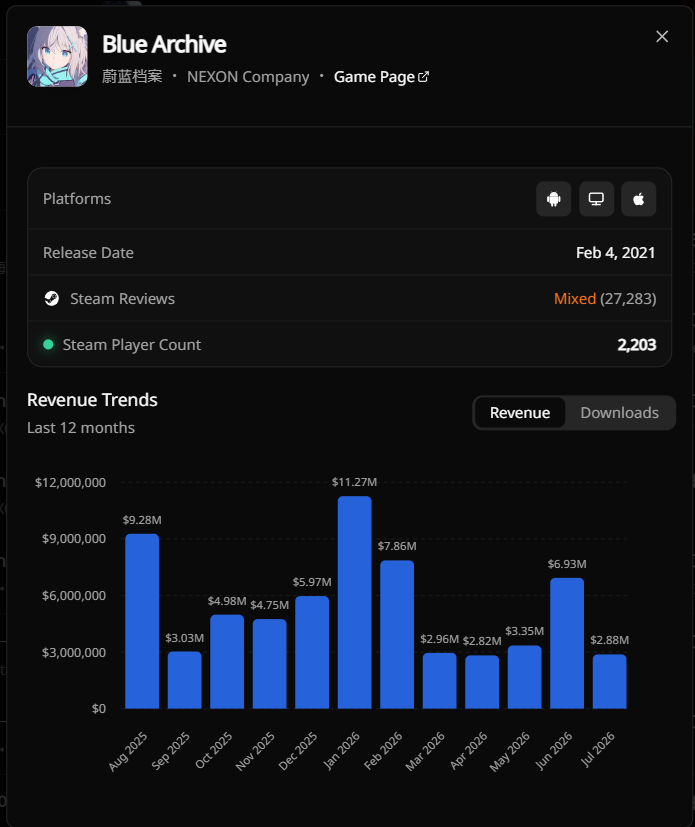Click the 2,203 player count value
The width and height of the screenshot is (695, 827).
[x=637, y=344]
